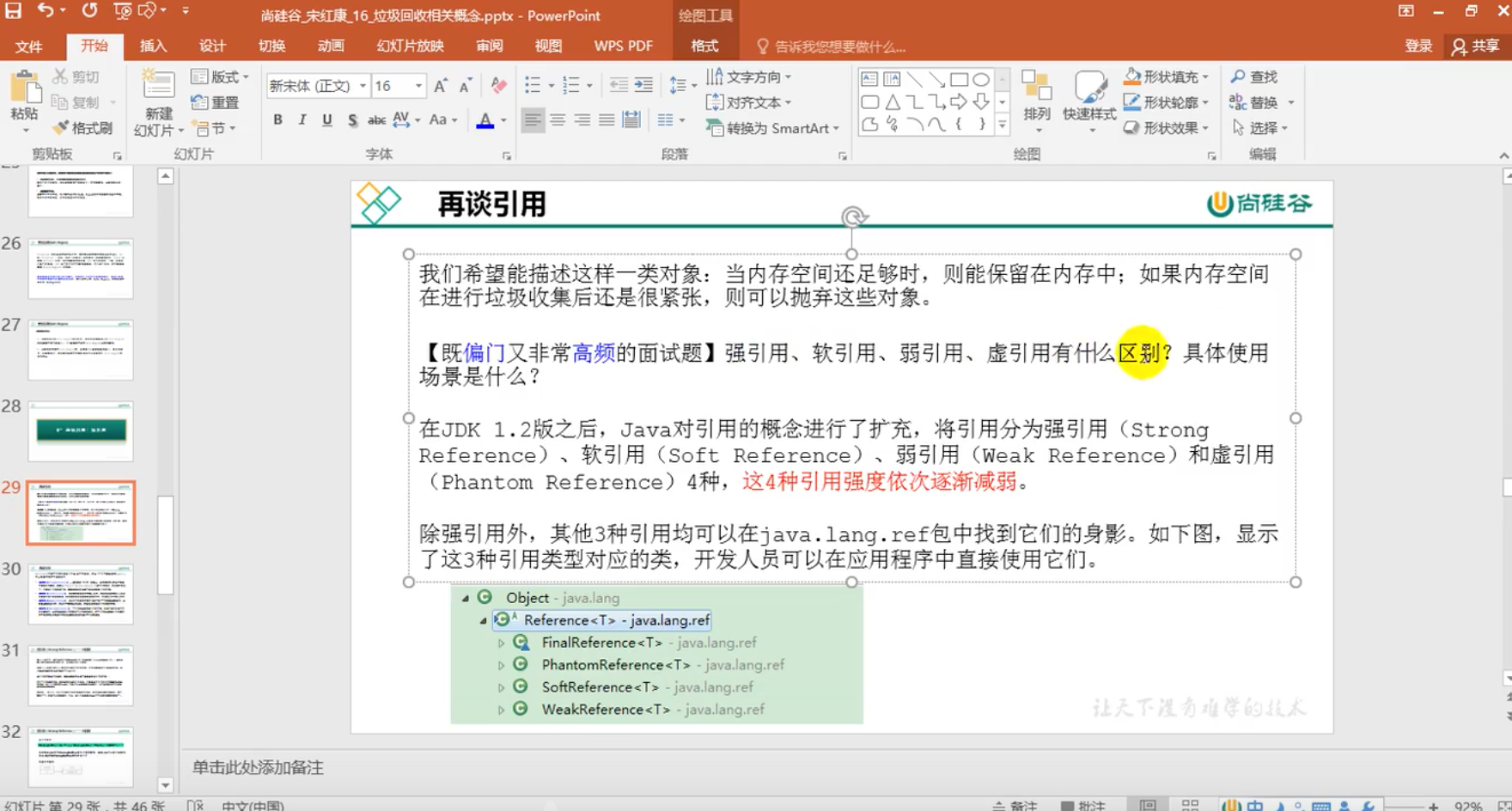Click the 告诉我您想要做什么 search box
The height and width of the screenshot is (811, 1512).
[x=832, y=46]
